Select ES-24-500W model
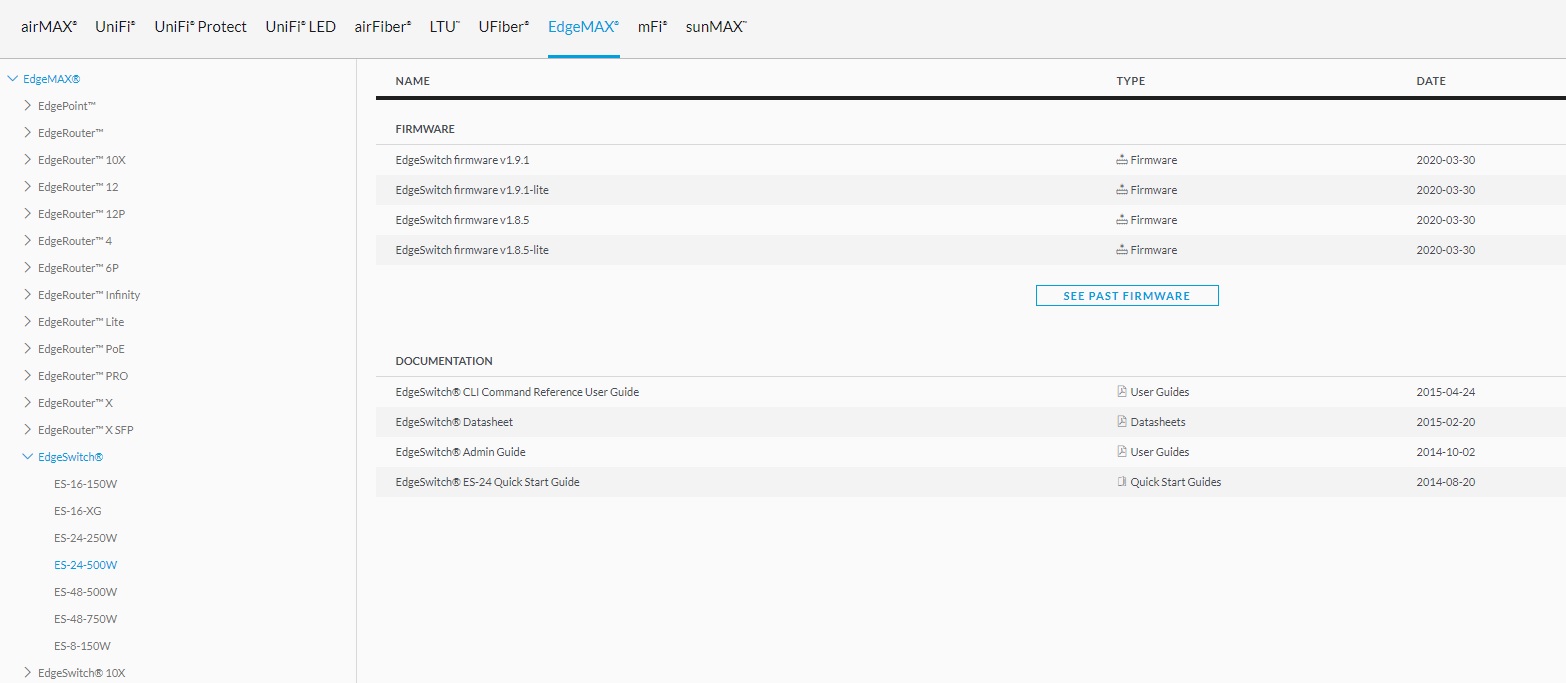The width and height of the screenshot is (1566, 683). click(x=86, y=565)
